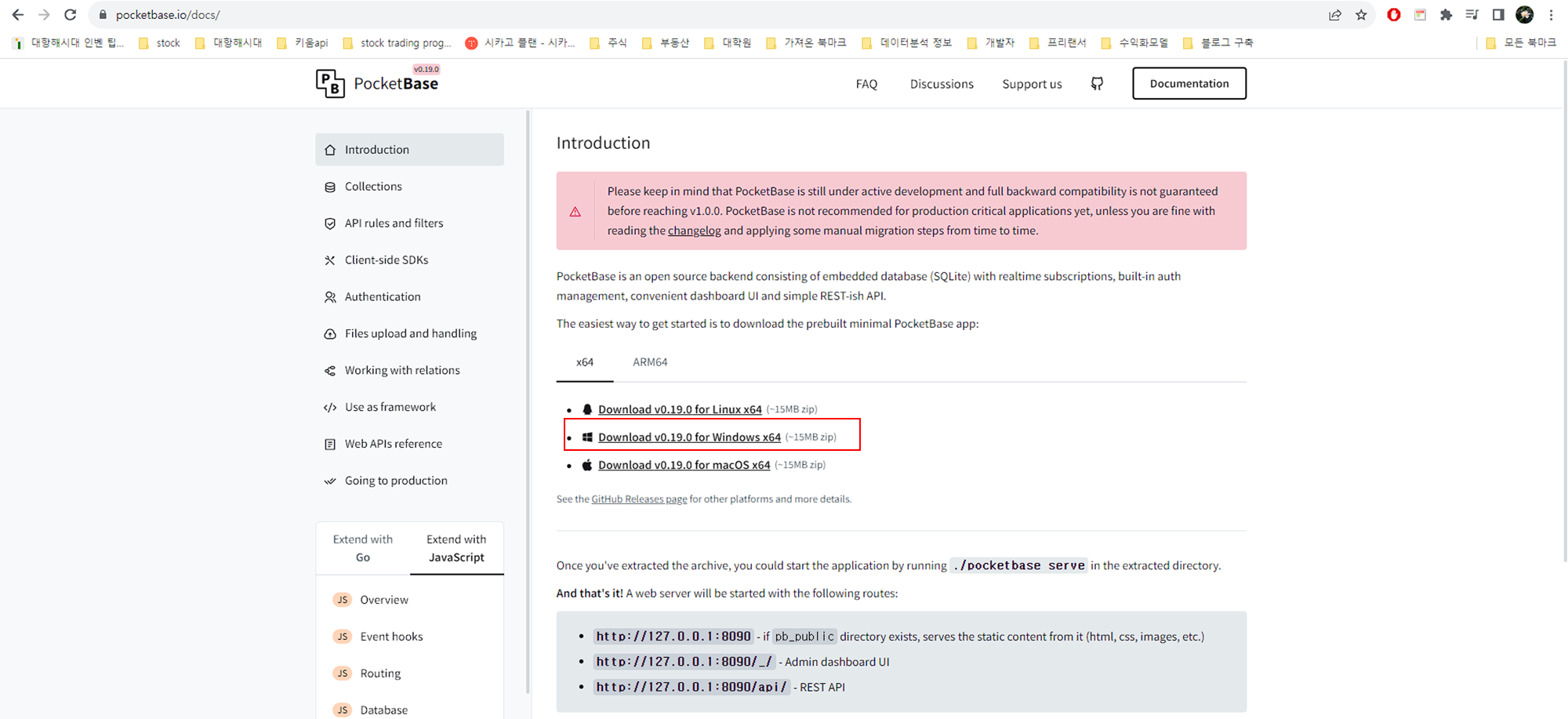Click the share icon in the address bar
1568x719 pixels.
click(1334, 15)
